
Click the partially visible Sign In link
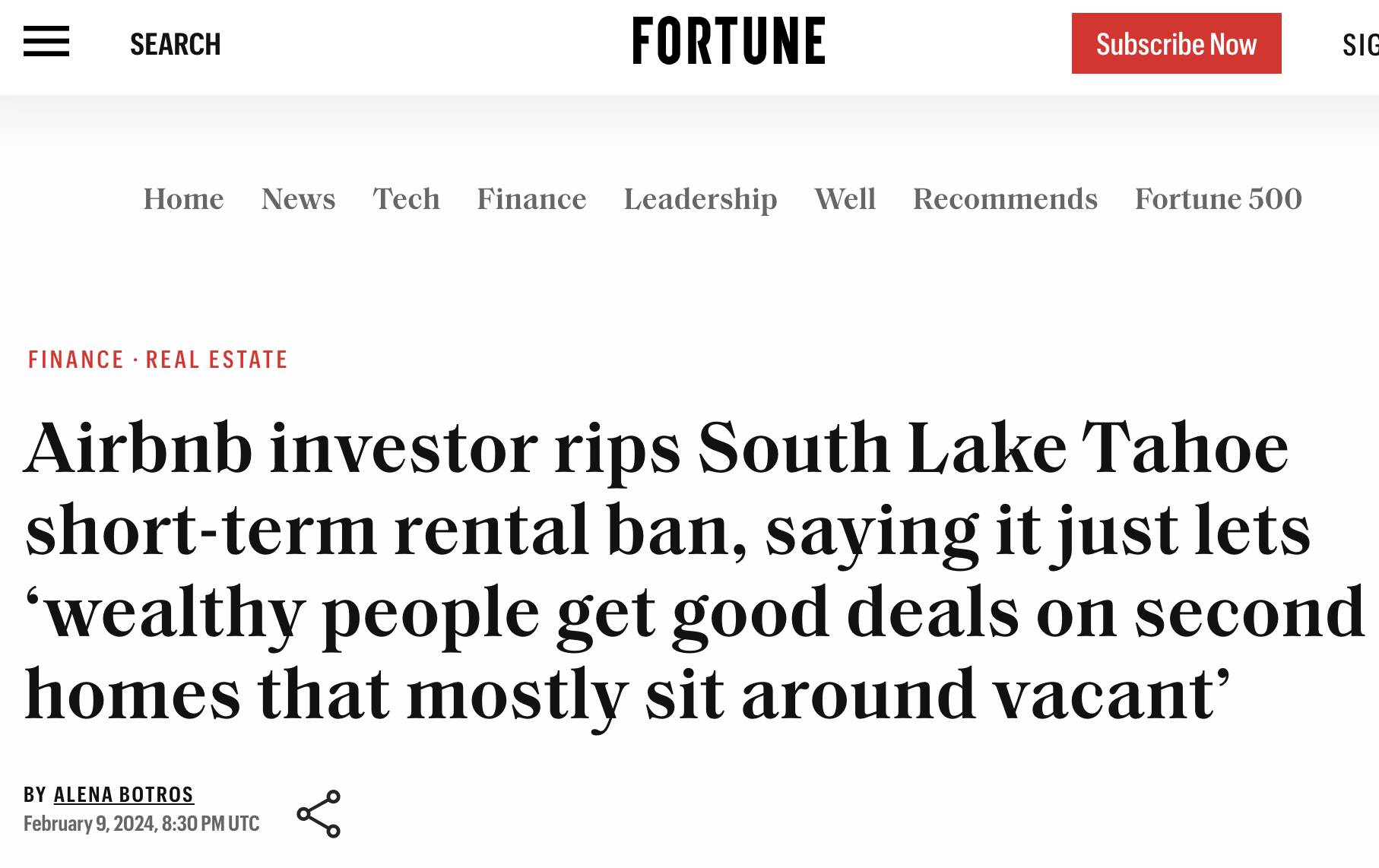tap(1360, 45)
